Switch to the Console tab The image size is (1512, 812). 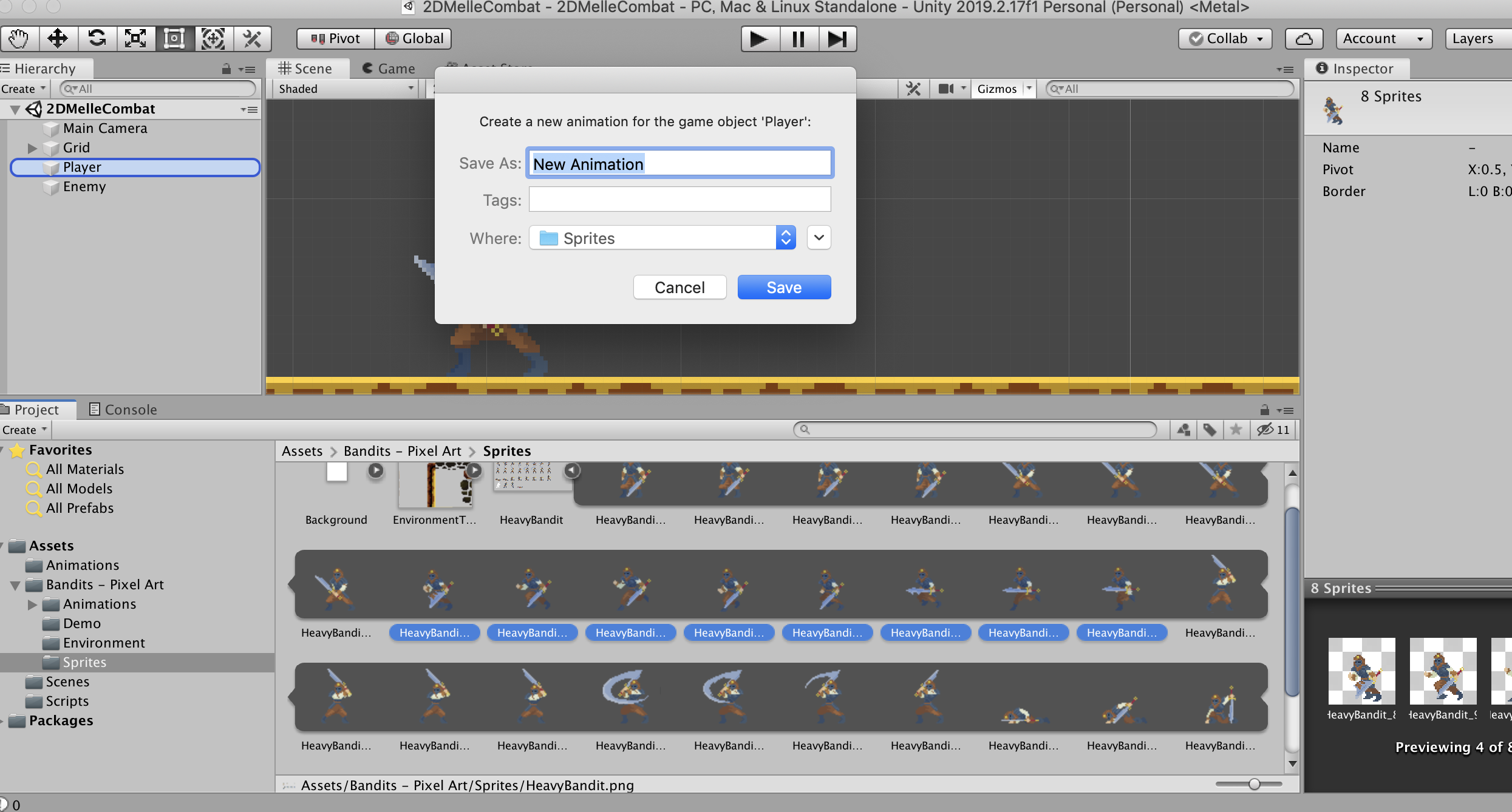pyautogui.click(x=123, y=410)
